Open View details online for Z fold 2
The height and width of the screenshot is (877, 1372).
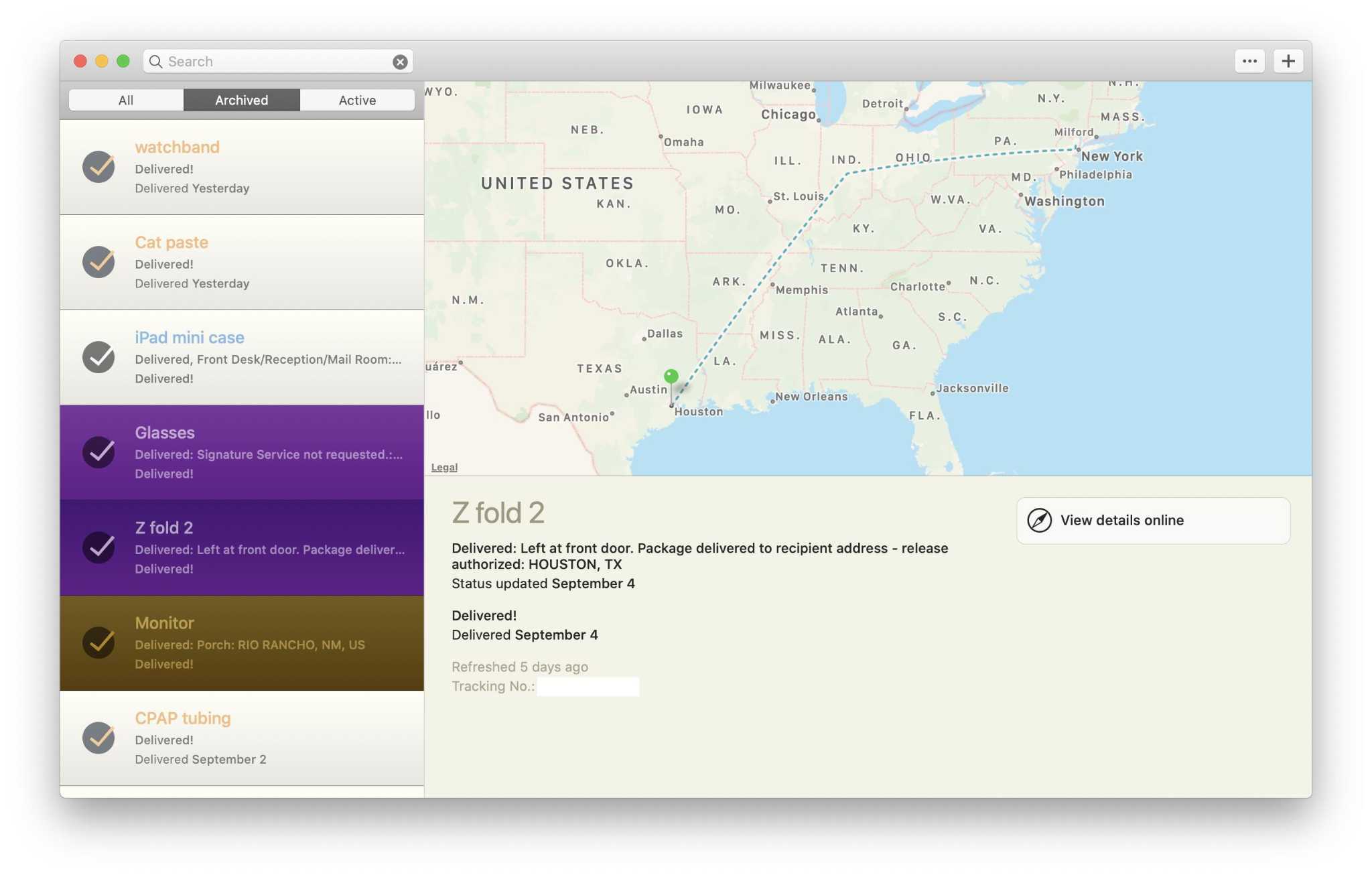pos(1152,521)
